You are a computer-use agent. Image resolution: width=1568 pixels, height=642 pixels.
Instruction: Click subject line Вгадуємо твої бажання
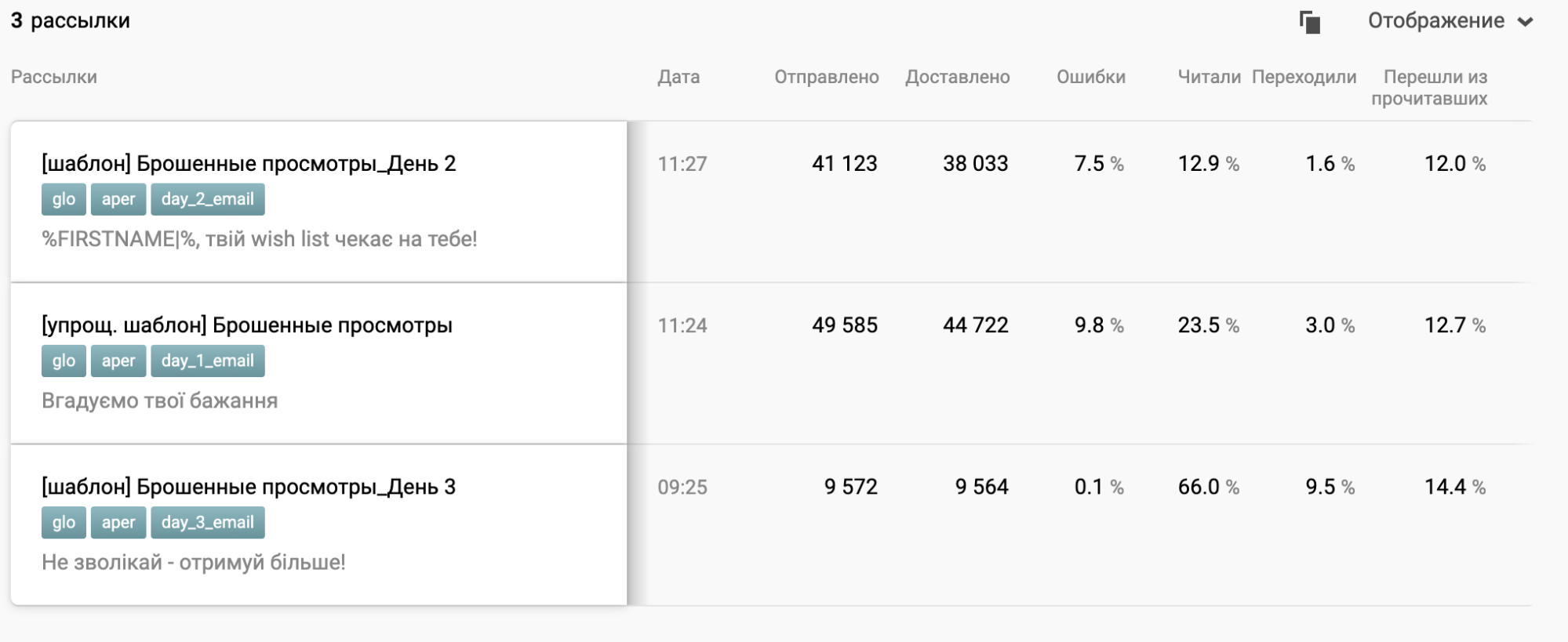point(160,401)
